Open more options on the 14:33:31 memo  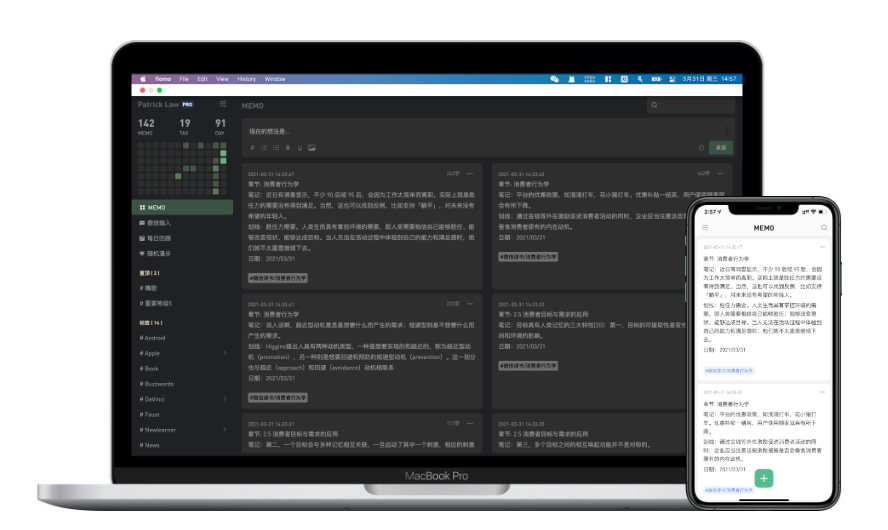(469, 424)
